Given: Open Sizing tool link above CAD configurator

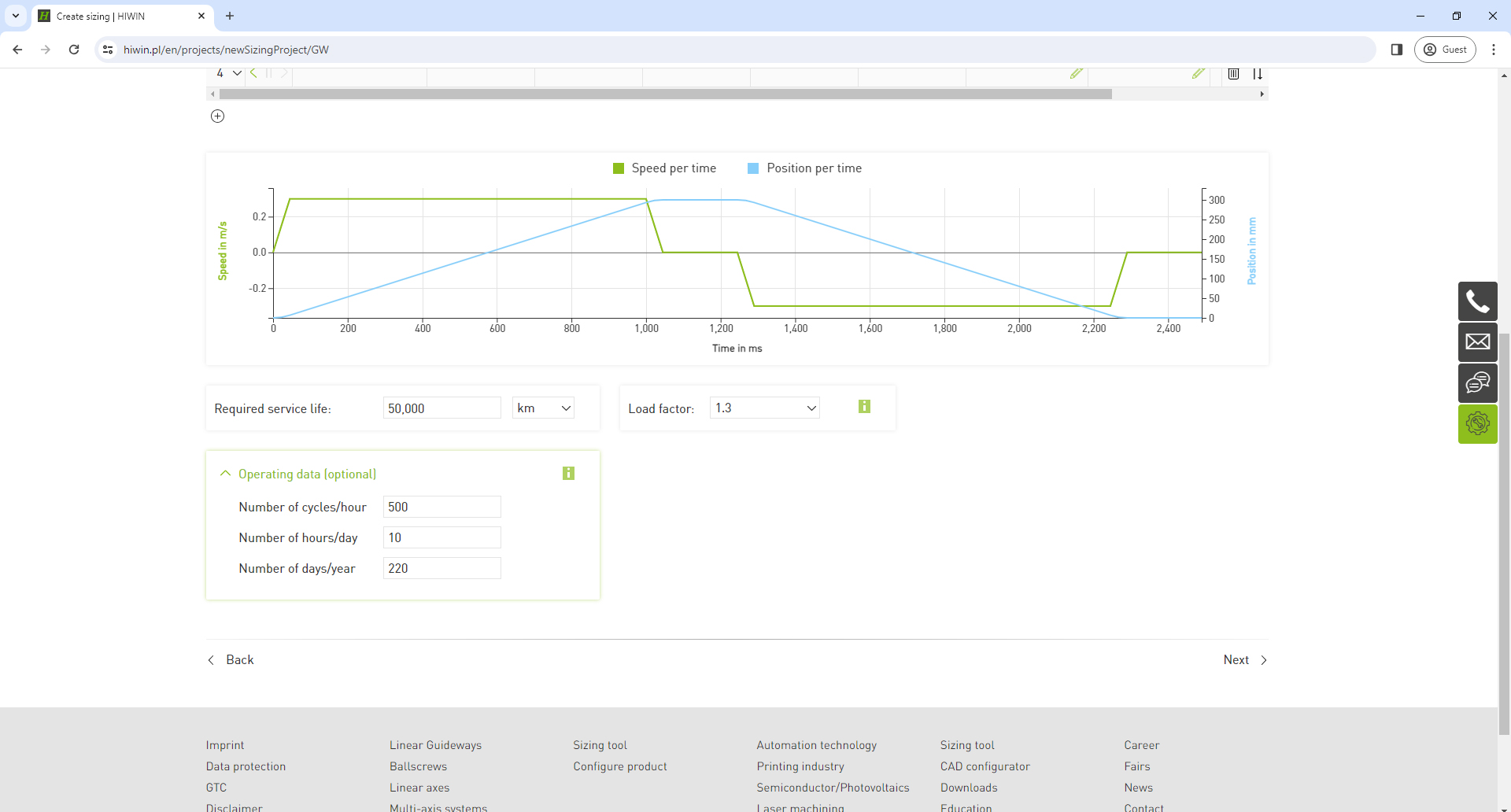Looking at the screenshot, I should click(967, 745).
